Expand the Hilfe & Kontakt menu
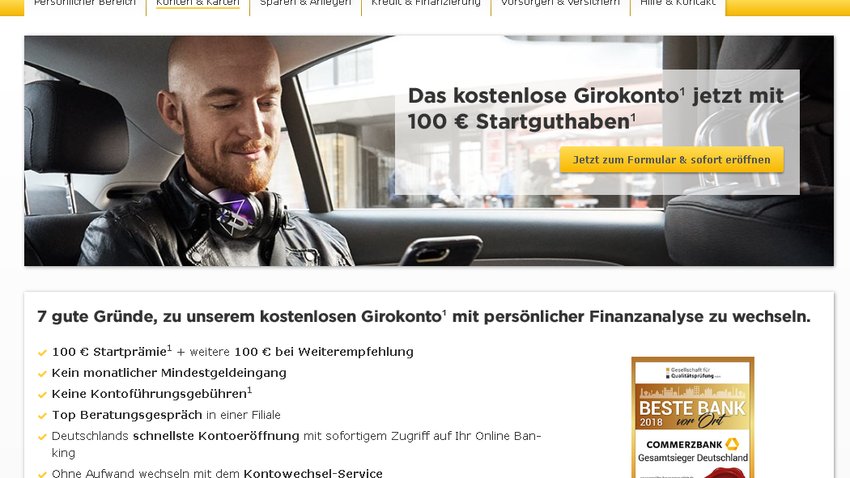Screen dimensions: 850x478 (x=678, y=4)
